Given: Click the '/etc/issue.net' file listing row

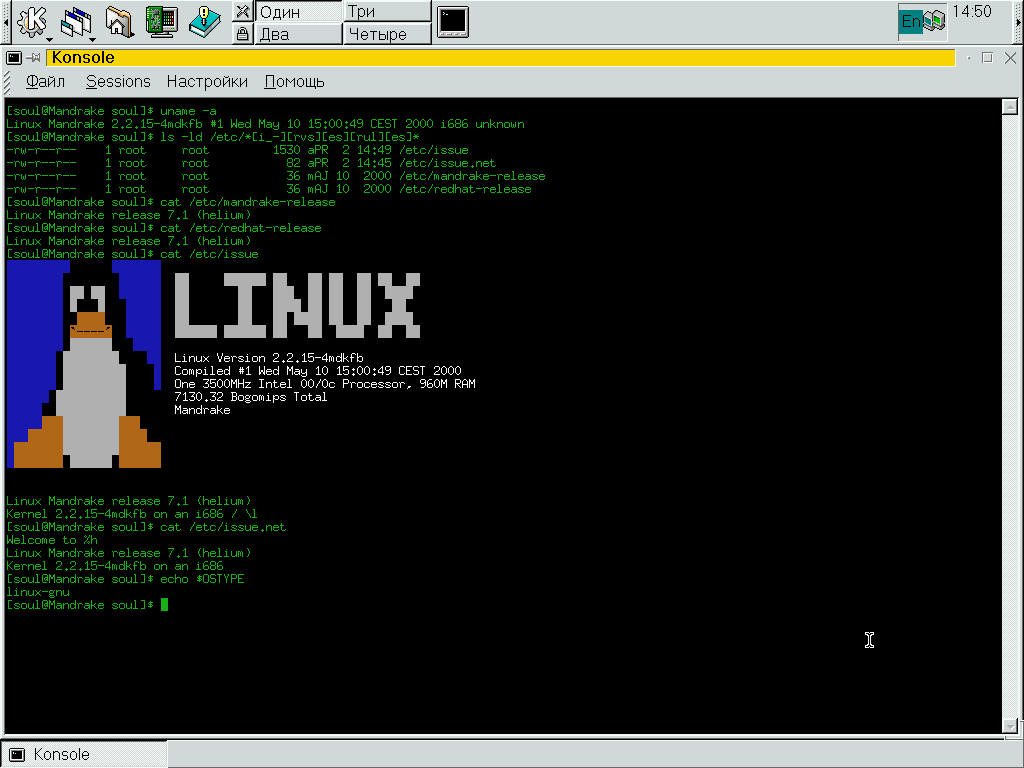Looking at the screenshot, I should coord(251,163).
